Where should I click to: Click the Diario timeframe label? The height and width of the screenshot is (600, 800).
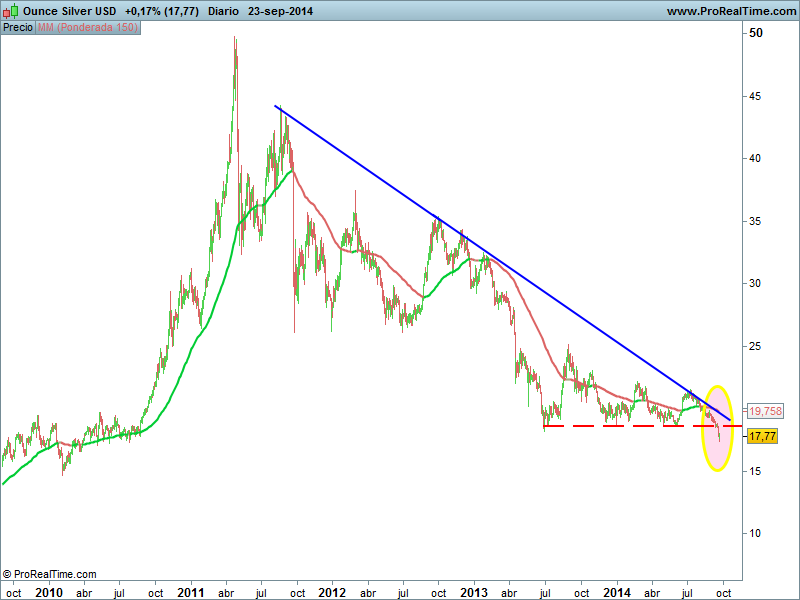(x=223, y=11)
